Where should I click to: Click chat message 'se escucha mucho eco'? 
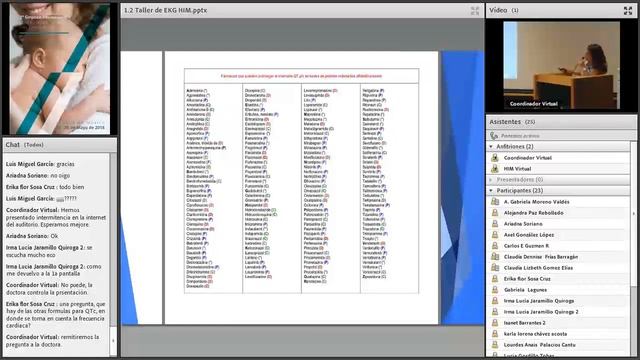click(x=49, y=251)
